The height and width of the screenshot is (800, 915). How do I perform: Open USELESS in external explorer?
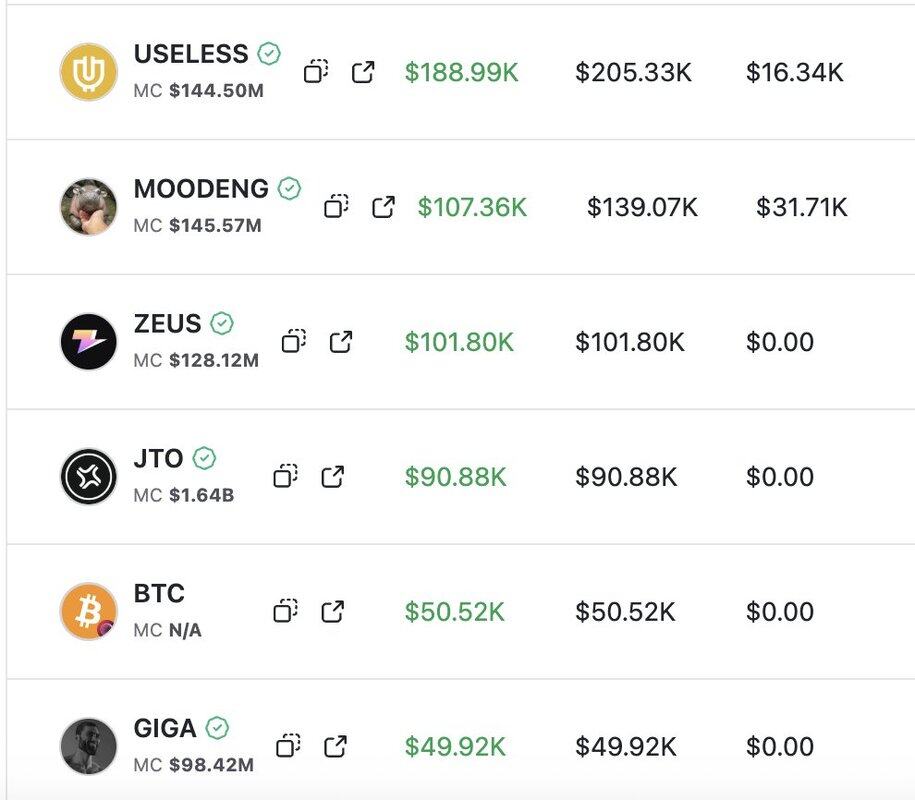coord(363,72)
